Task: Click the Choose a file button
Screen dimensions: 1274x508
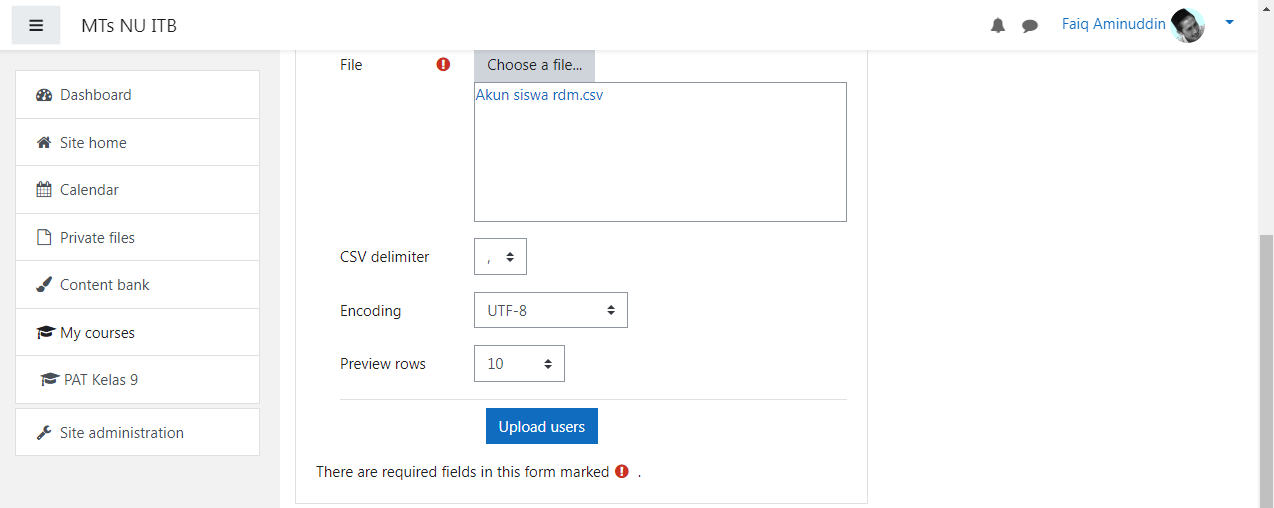Action: click(535, 65)
